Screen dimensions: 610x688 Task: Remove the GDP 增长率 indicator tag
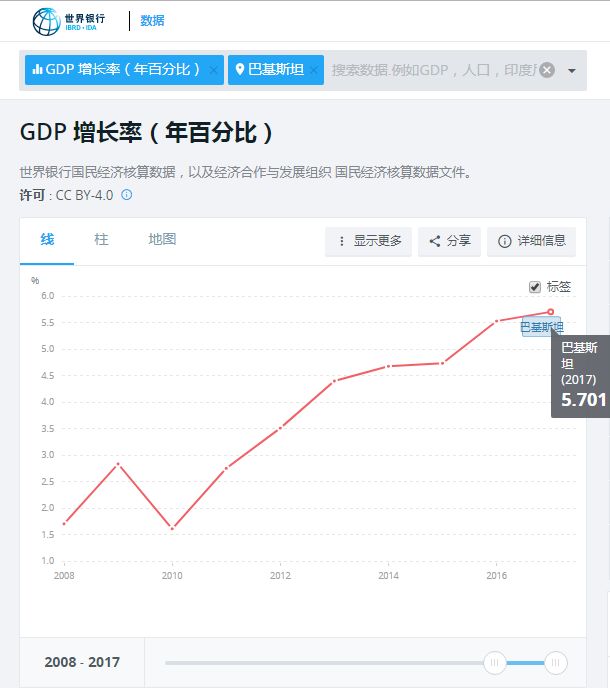[213, 70]
